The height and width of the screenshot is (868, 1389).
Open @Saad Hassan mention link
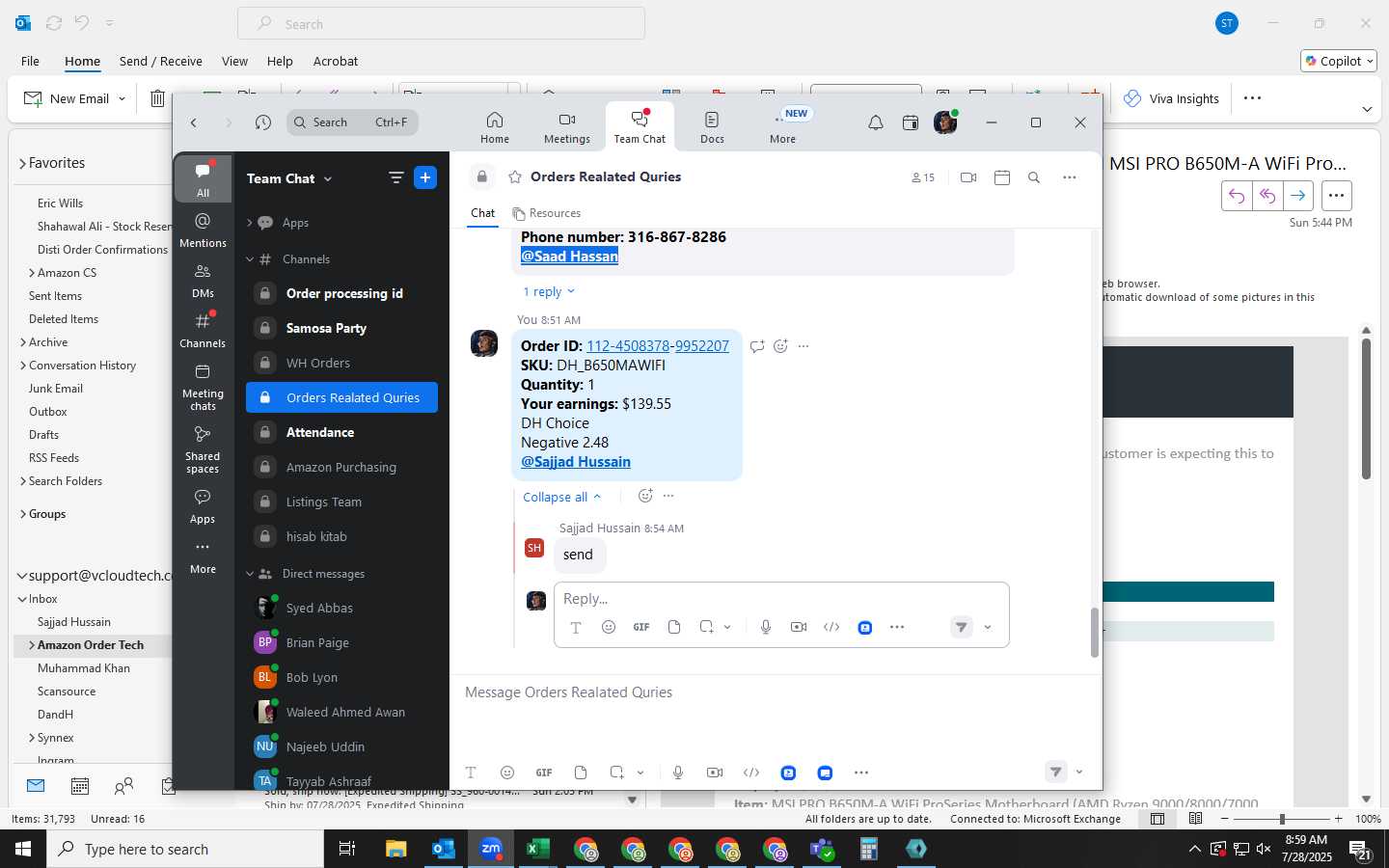point(569,256)
